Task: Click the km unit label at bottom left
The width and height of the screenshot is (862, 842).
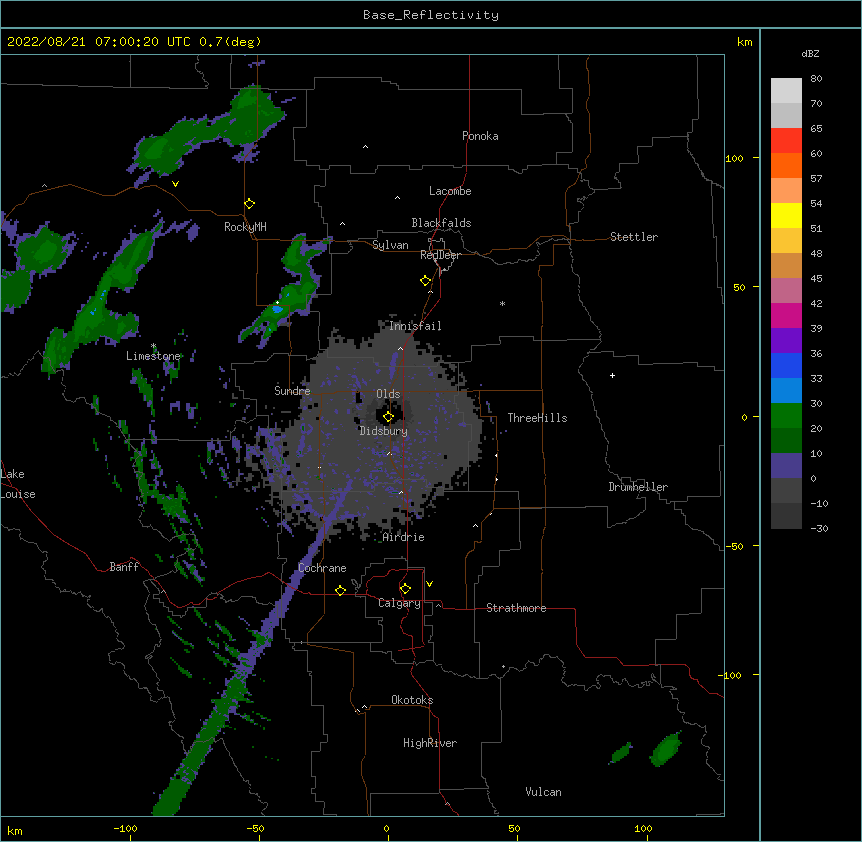Action: coord(15,830)
